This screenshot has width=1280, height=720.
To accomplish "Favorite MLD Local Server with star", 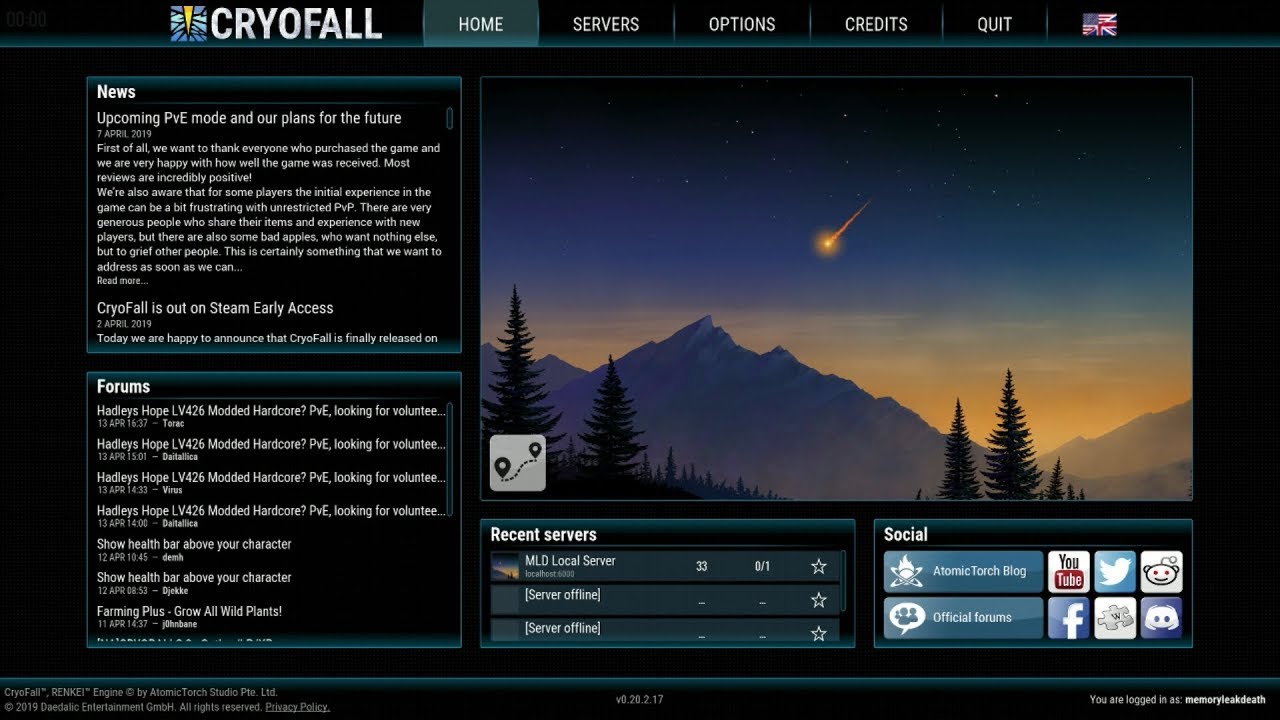I will [818, 567].
